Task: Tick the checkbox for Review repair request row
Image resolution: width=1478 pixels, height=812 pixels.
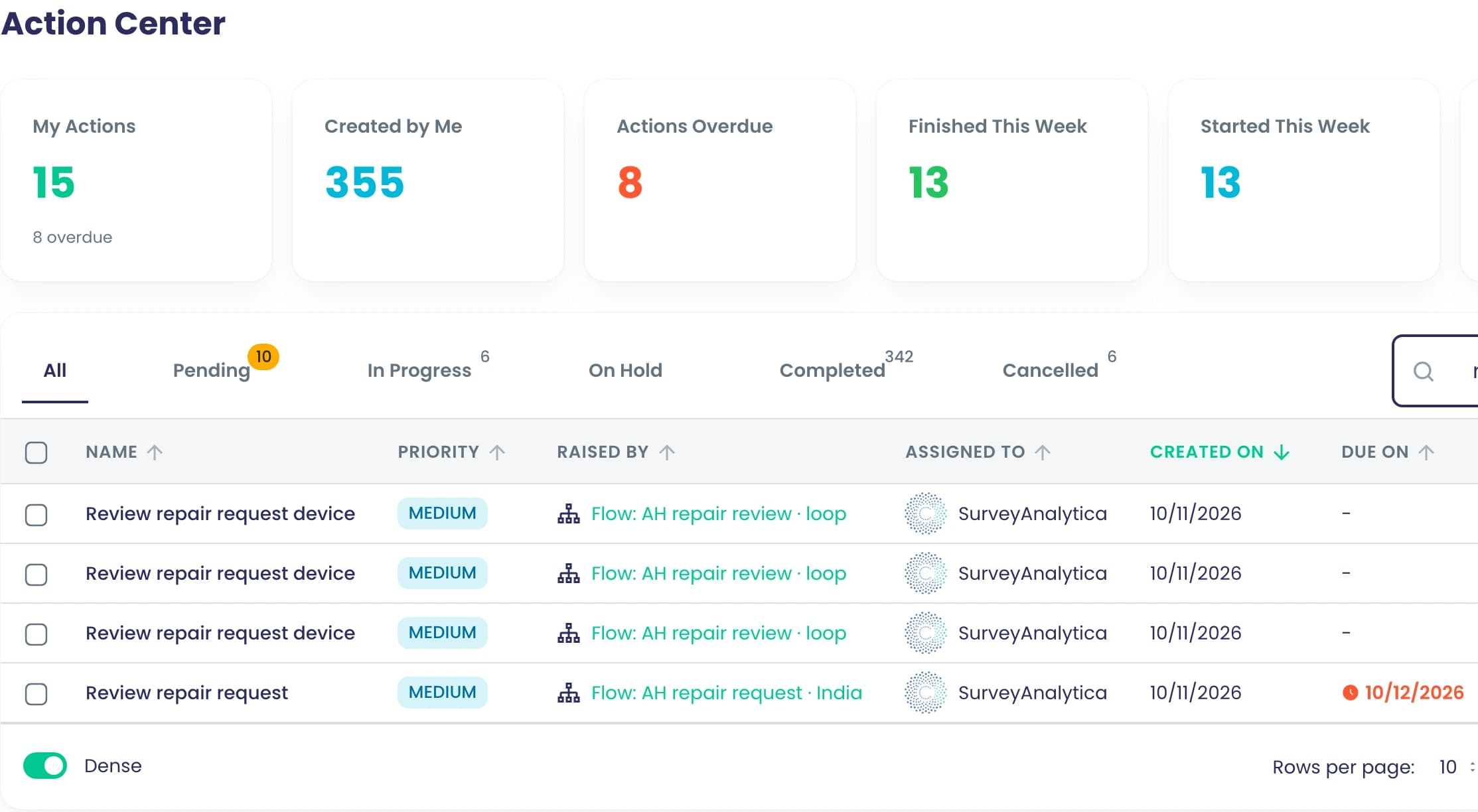Action: [x=37, y=694]
